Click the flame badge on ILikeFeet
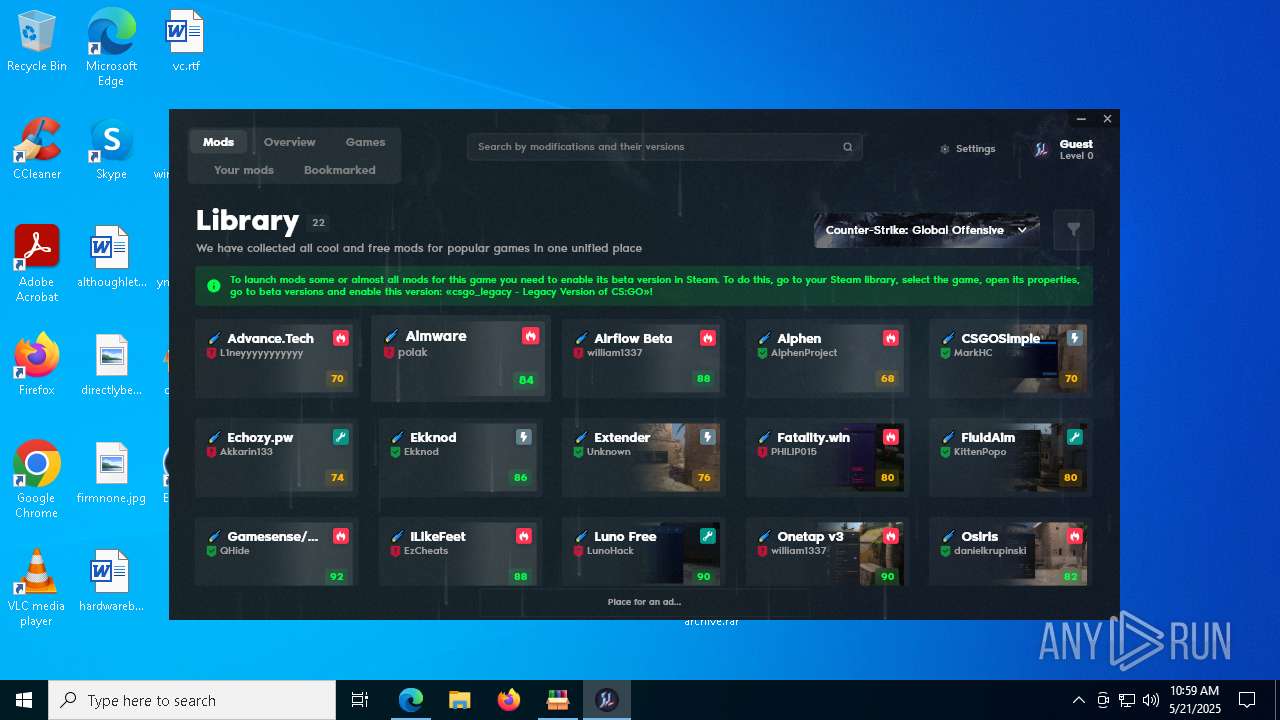The image size is (1280, 720). (x=524, y=536)
